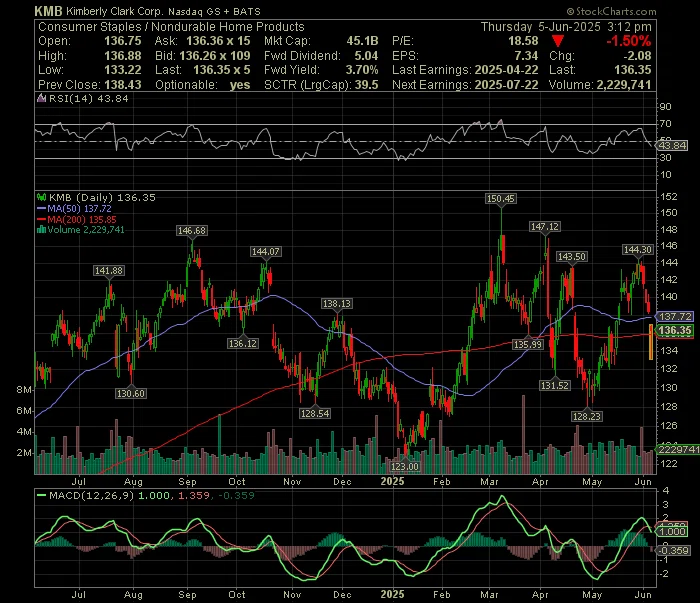Click the Bid 136.26 x 109 value

(215, 56)
